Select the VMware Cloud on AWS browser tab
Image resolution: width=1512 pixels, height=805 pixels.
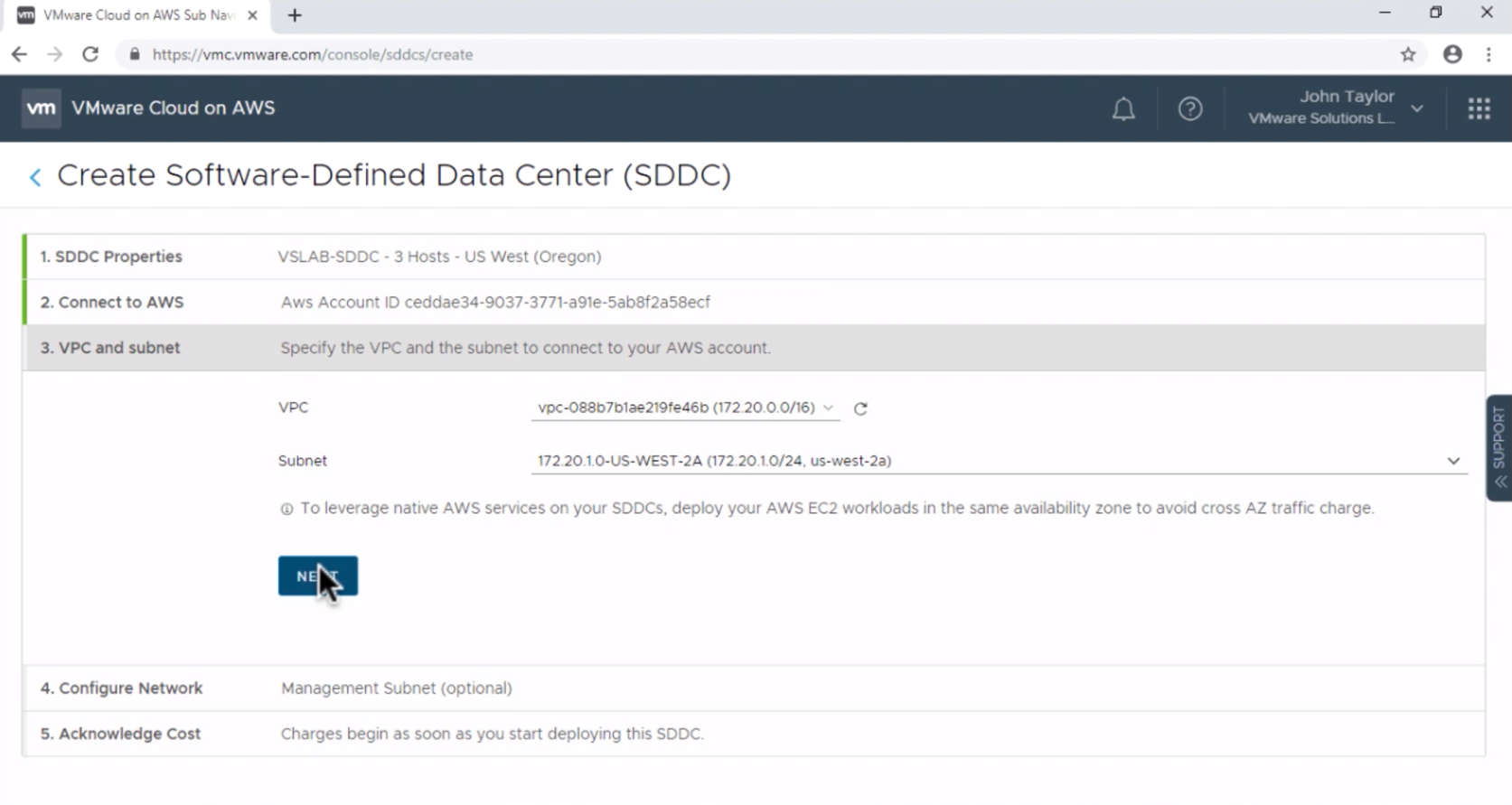[138, 15]
